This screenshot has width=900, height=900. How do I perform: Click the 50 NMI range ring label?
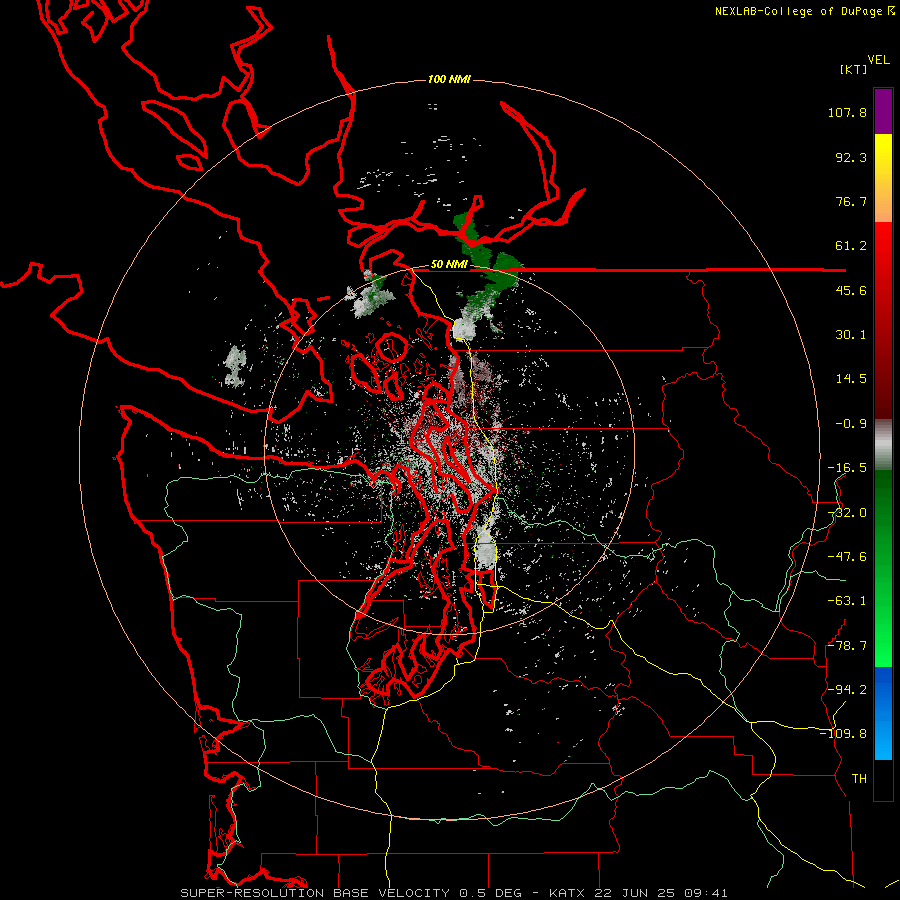click(x=449, y=265)
